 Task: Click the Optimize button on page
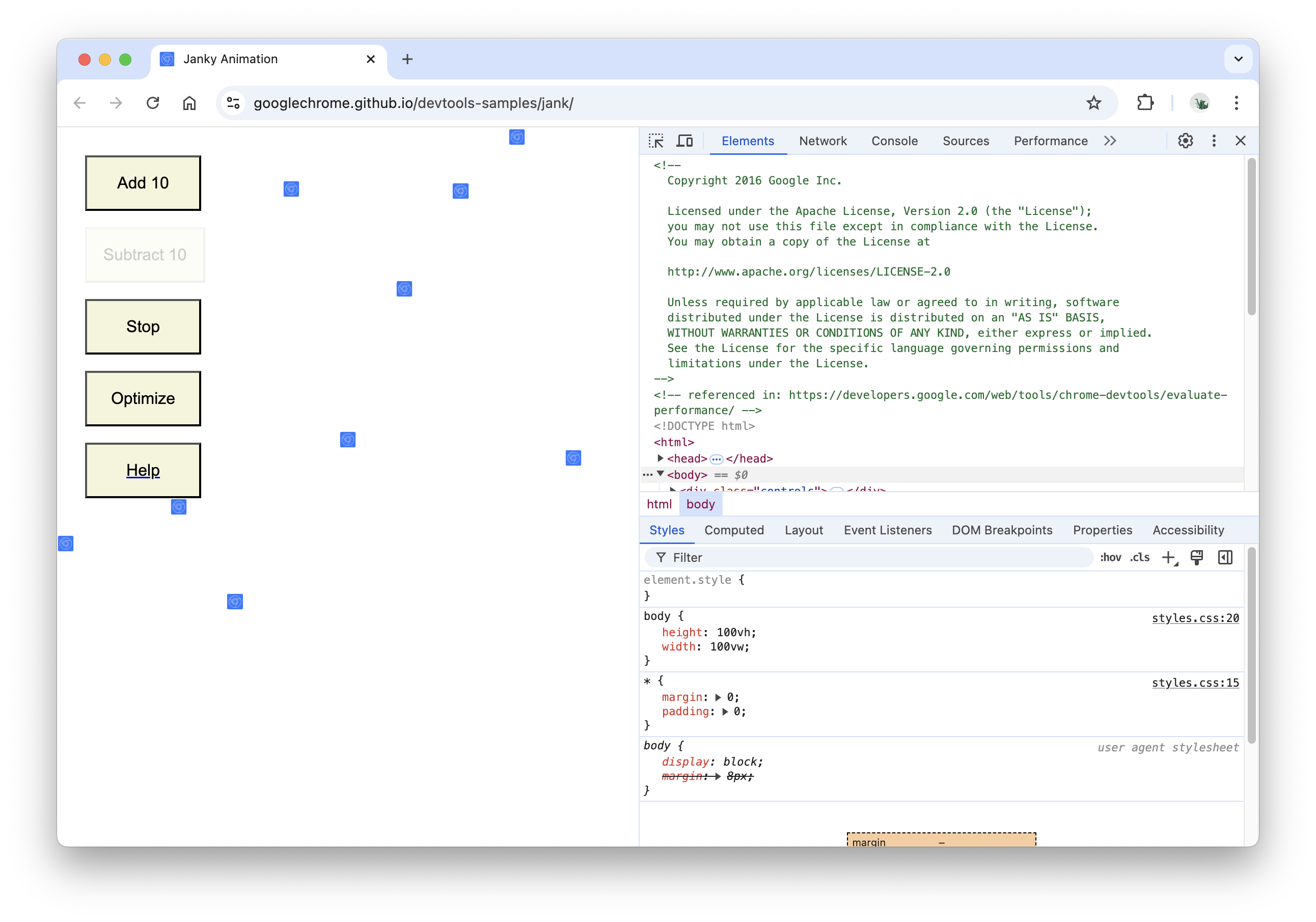[x=144, y=397]
